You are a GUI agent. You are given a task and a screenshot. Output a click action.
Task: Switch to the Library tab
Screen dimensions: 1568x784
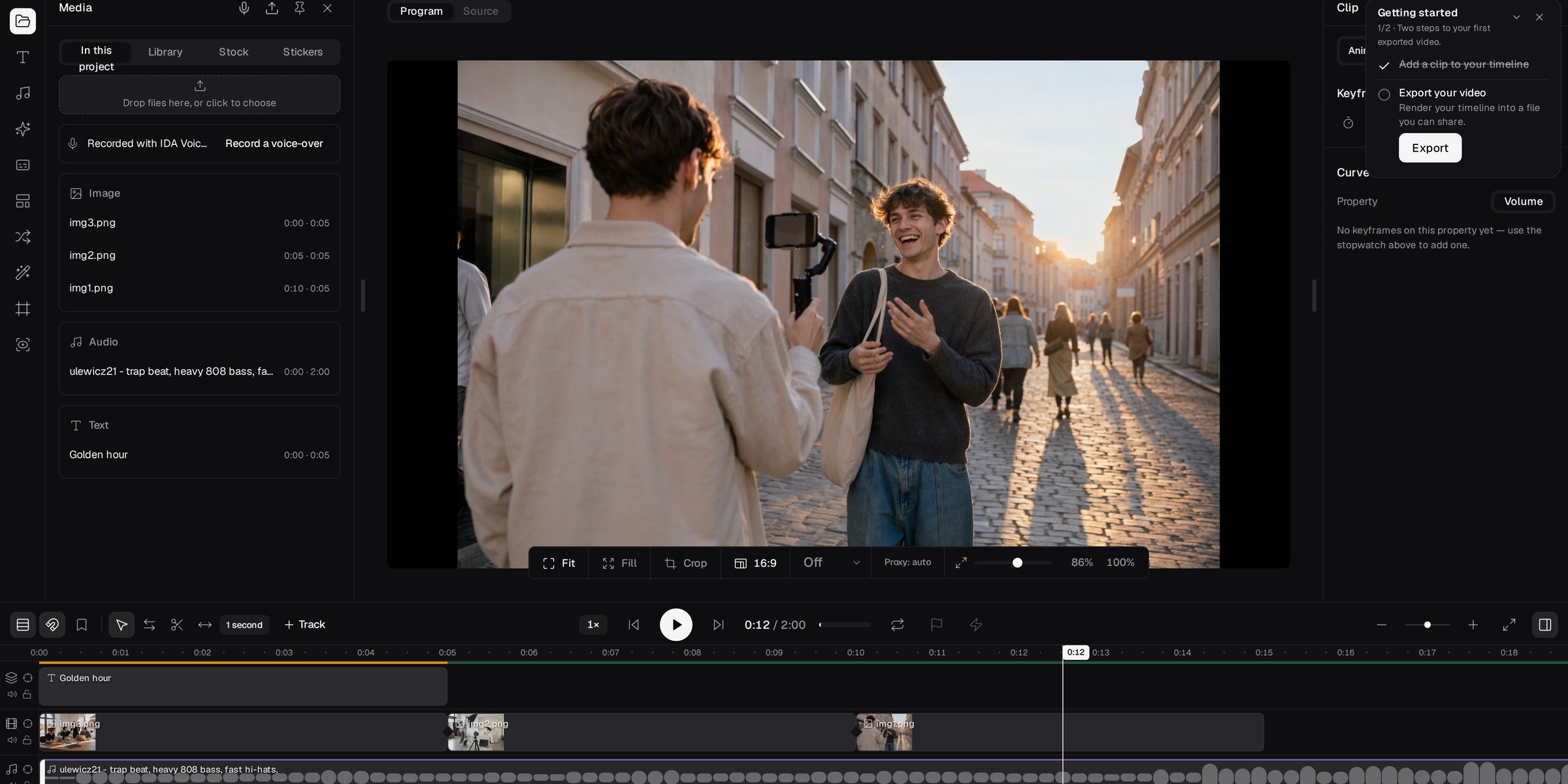(165, 52)
